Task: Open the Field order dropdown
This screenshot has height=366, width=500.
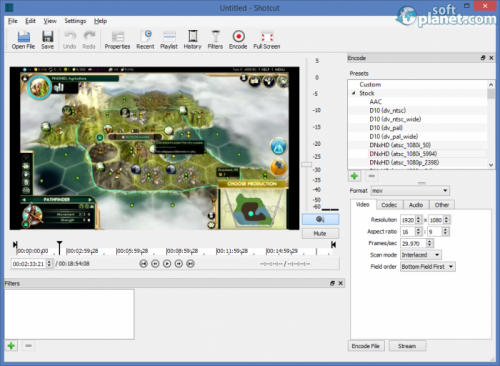Action: point(427,267)
